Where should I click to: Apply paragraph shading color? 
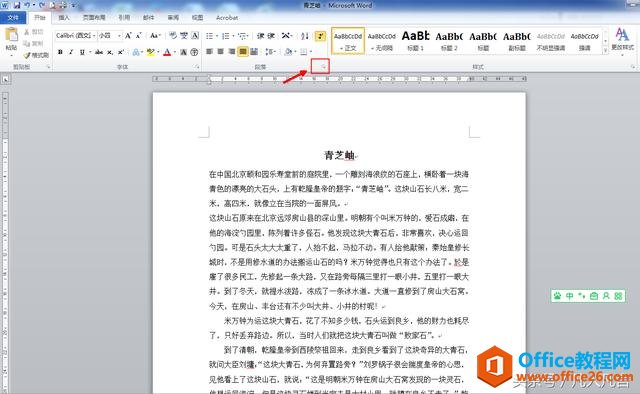288,52
